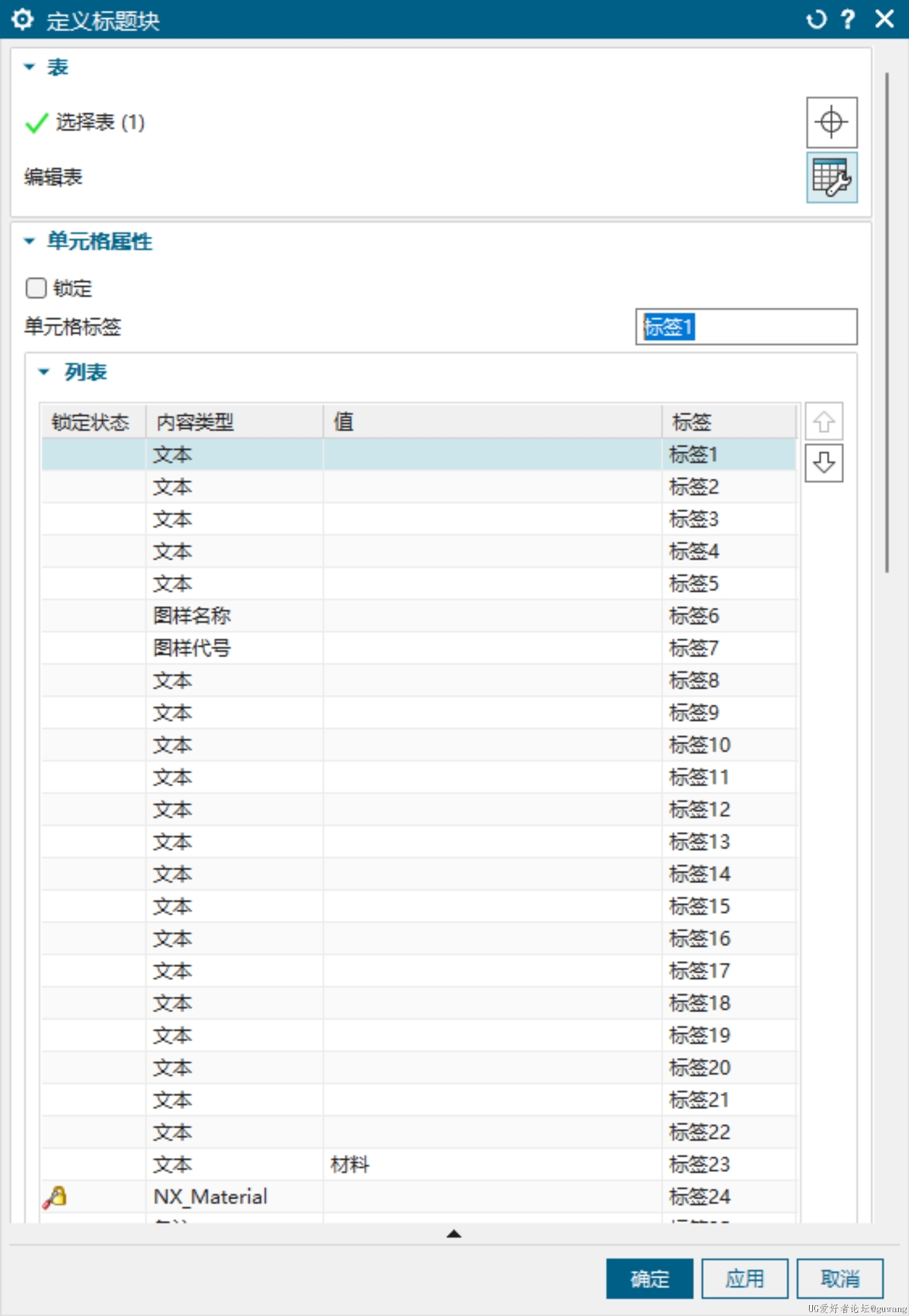
Task: Sort by 锁定状态 column header
Action: [94, 422]
